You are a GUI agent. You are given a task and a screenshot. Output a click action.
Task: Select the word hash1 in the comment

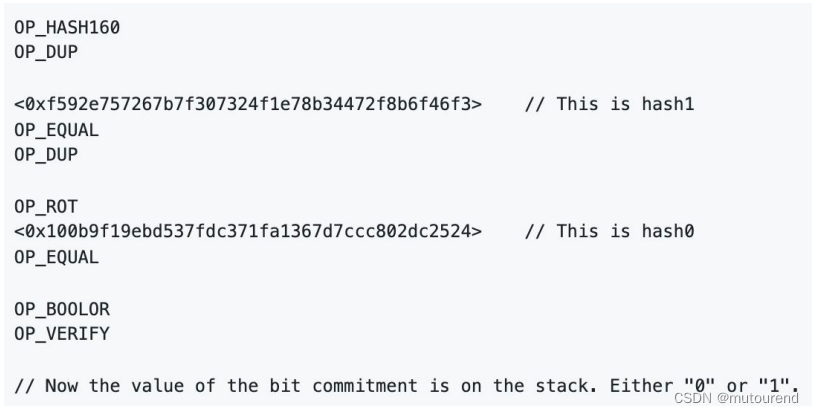pyautogui.click(x=668, y=104)
